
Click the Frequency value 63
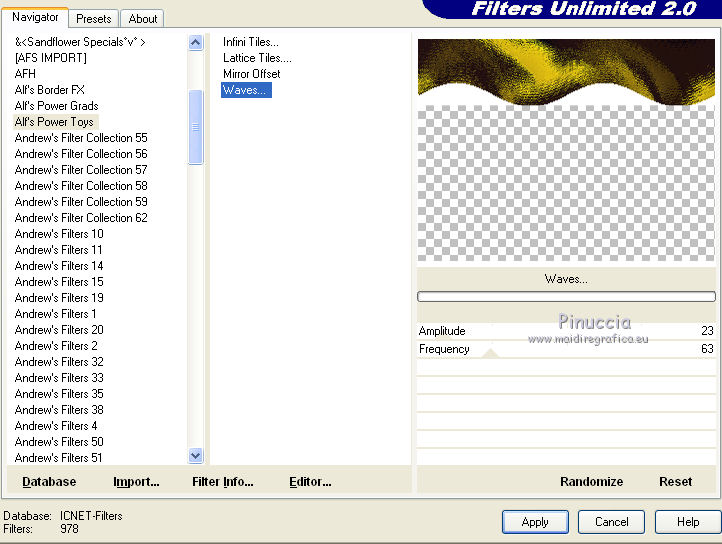point(707,349)
